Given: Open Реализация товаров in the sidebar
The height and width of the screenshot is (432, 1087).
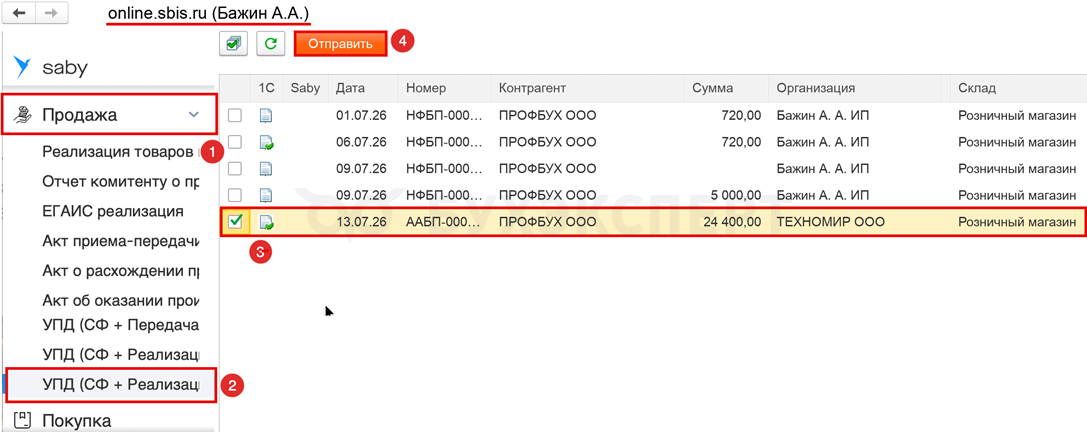Looking at the screenshot, I should click(121, 152).
